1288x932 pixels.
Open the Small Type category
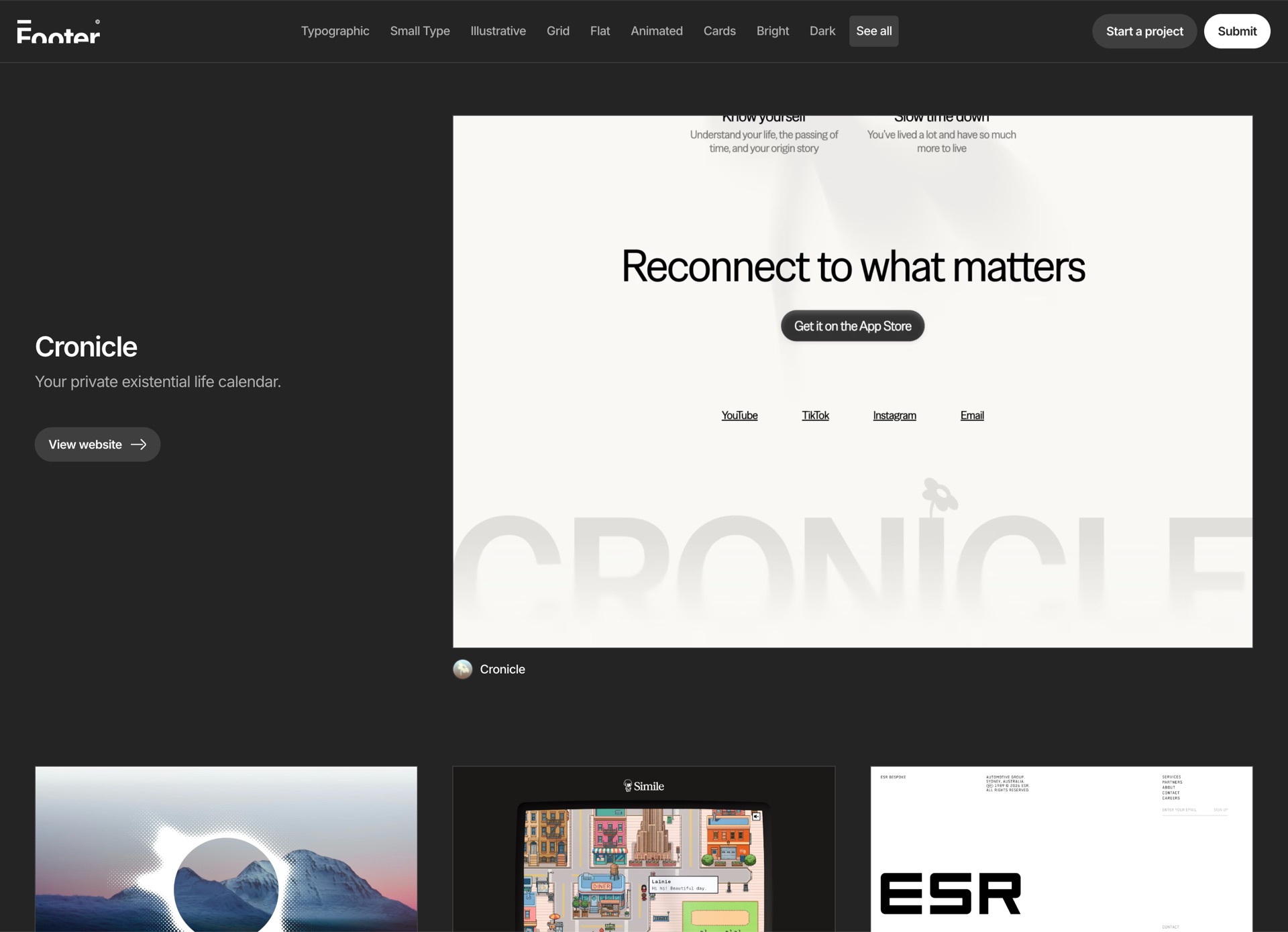coord(420,31)
